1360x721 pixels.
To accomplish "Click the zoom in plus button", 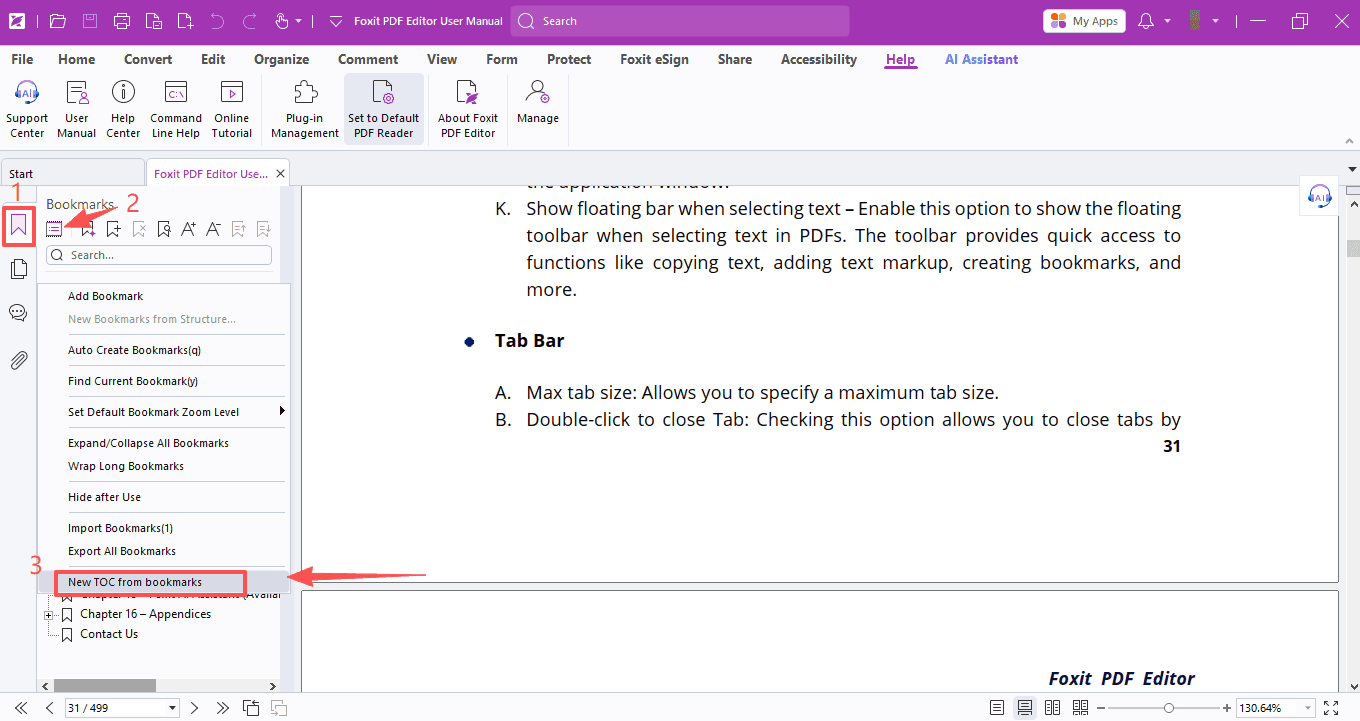I will pyautogui.click(x=1227, y=708).
